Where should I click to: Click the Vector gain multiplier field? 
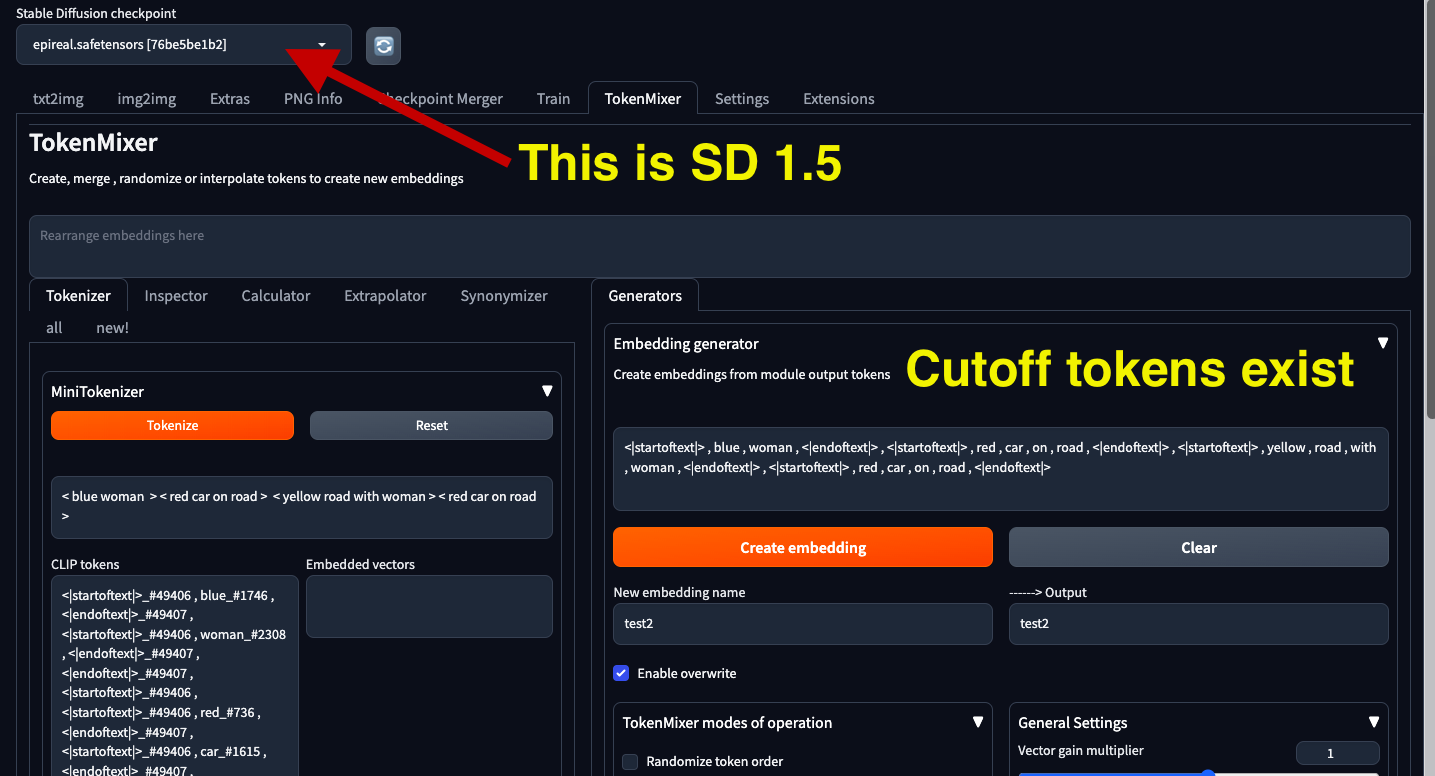(1338, 752)
